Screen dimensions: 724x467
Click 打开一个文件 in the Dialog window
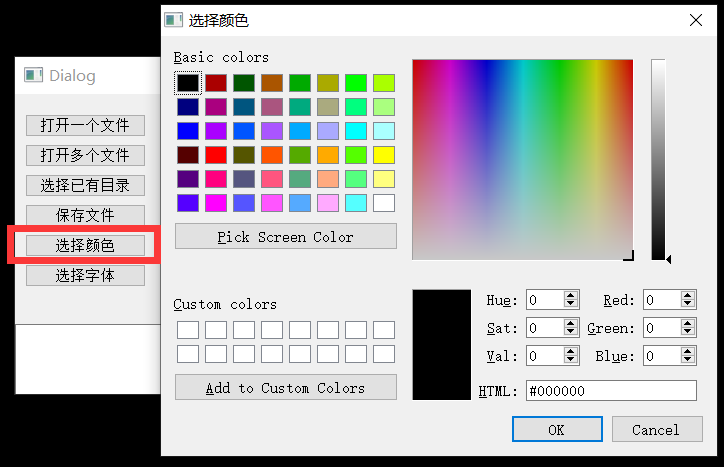[x=85, y=125]
